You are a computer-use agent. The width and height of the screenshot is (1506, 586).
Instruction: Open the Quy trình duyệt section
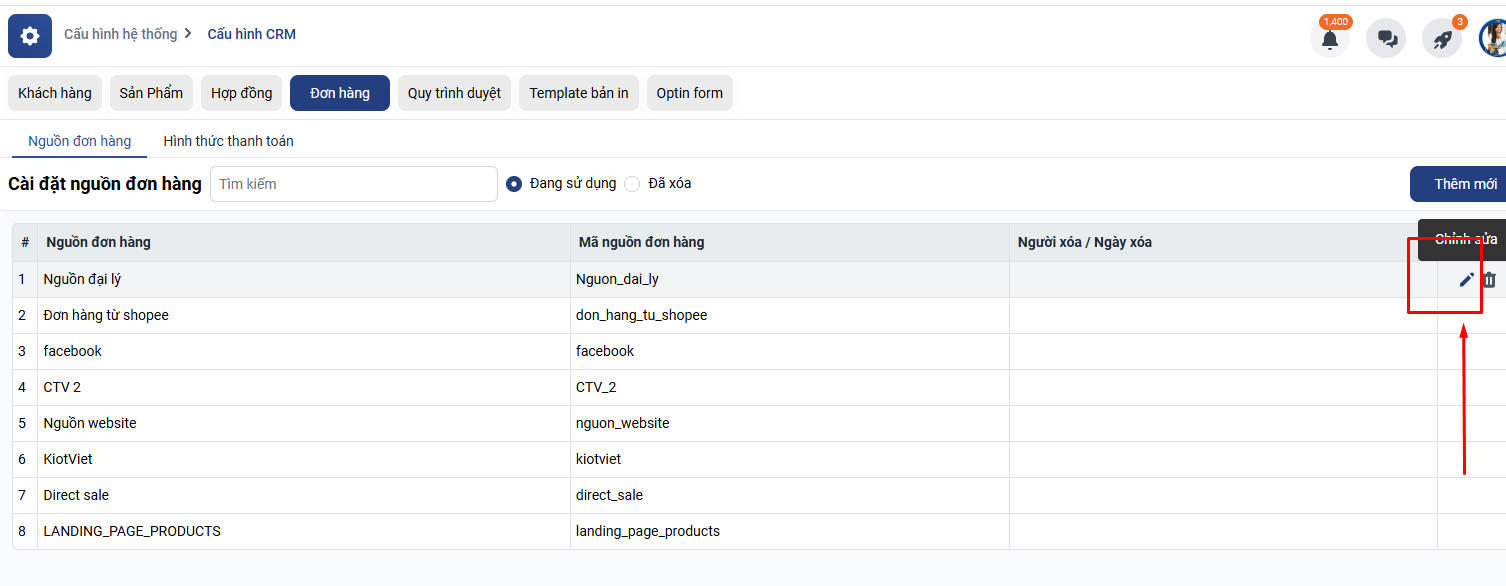click(454, 93)
